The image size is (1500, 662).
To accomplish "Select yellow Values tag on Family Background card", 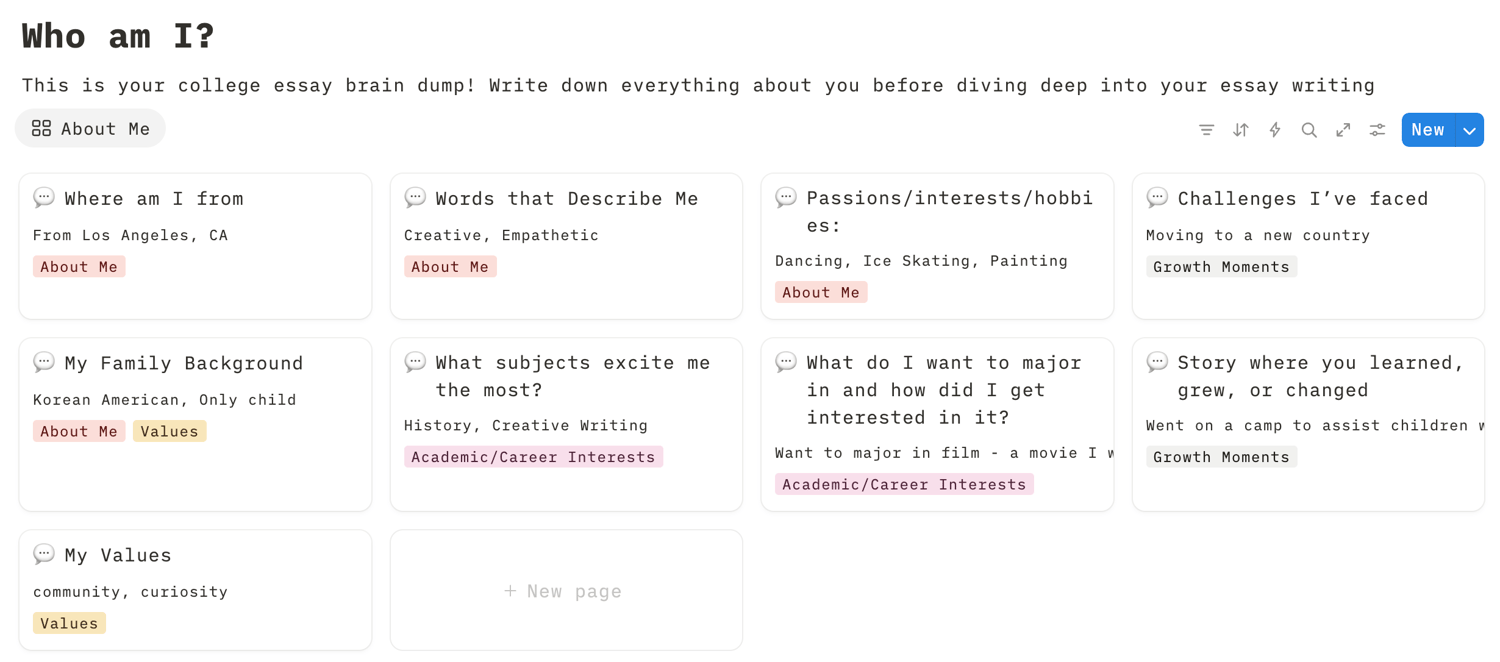I will (x=169, y=431).
